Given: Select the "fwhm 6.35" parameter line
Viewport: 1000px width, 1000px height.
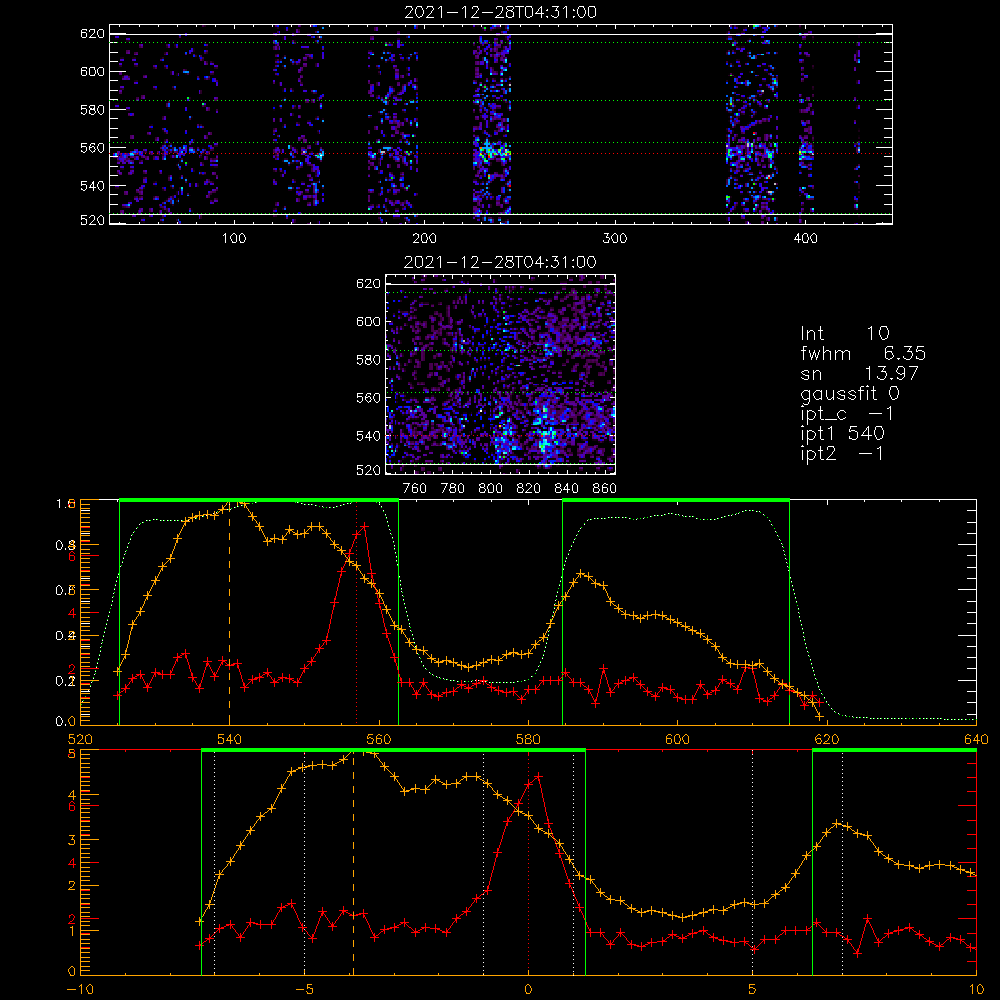Looking at the screenshot, I should [x=863, y=353].
